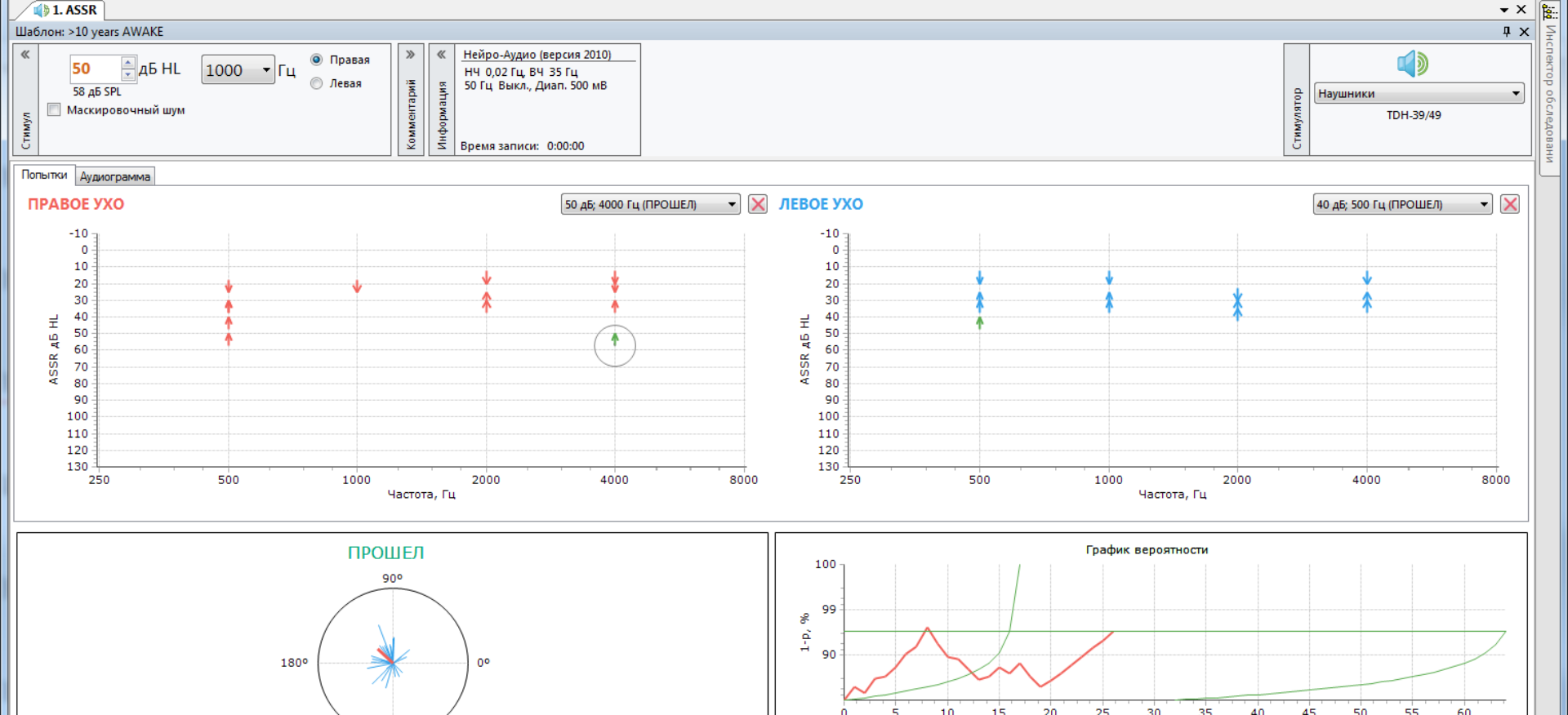Enable the Маскировочный шум checkbox

click(55, 110)
